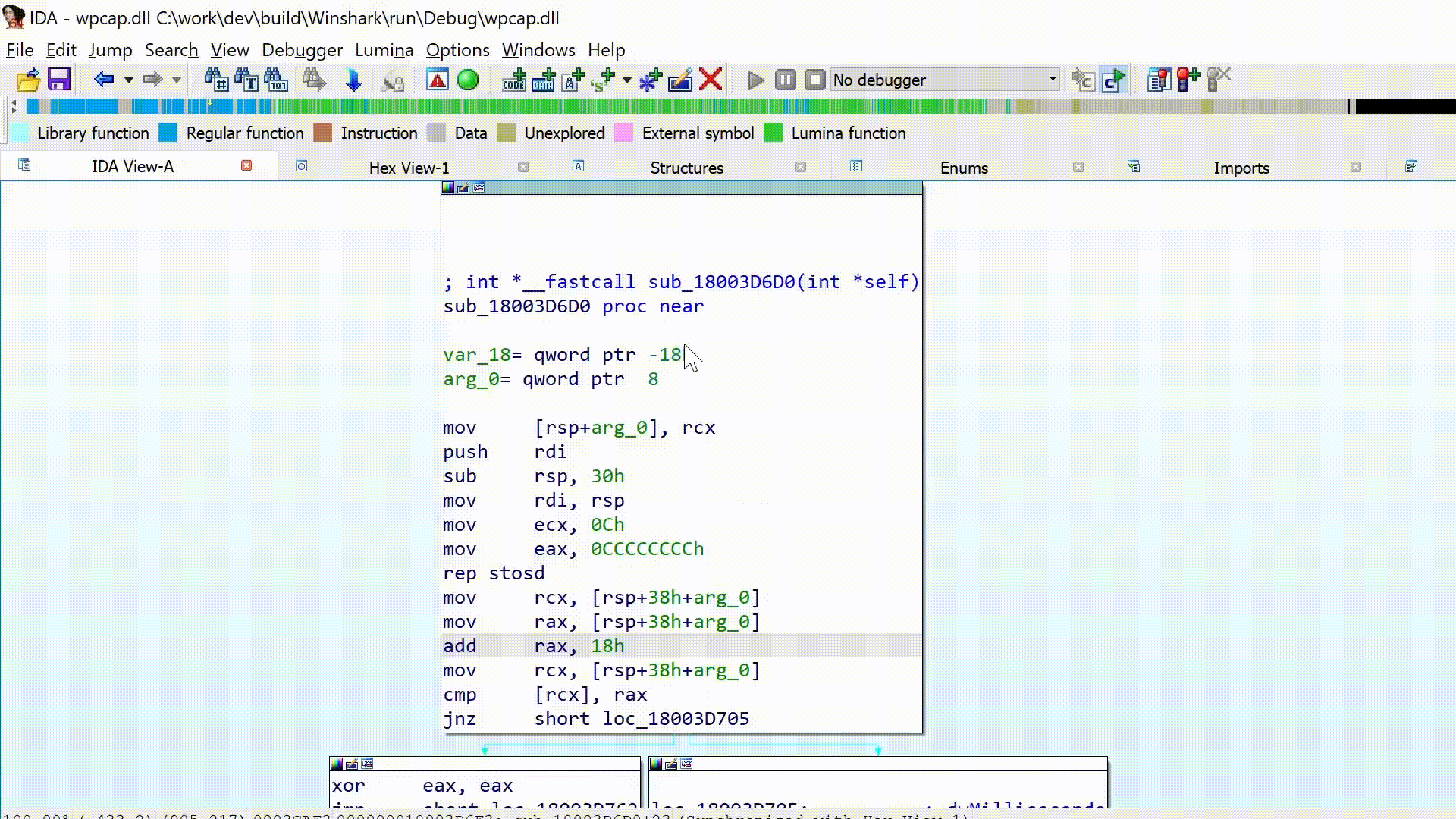Click the Convert to code icon

tap(514, 80)
